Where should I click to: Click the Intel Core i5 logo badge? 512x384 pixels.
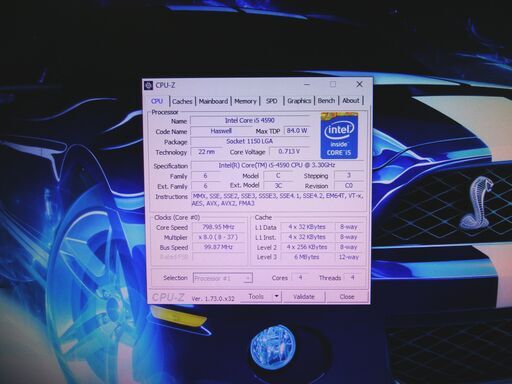pos(339,136)
